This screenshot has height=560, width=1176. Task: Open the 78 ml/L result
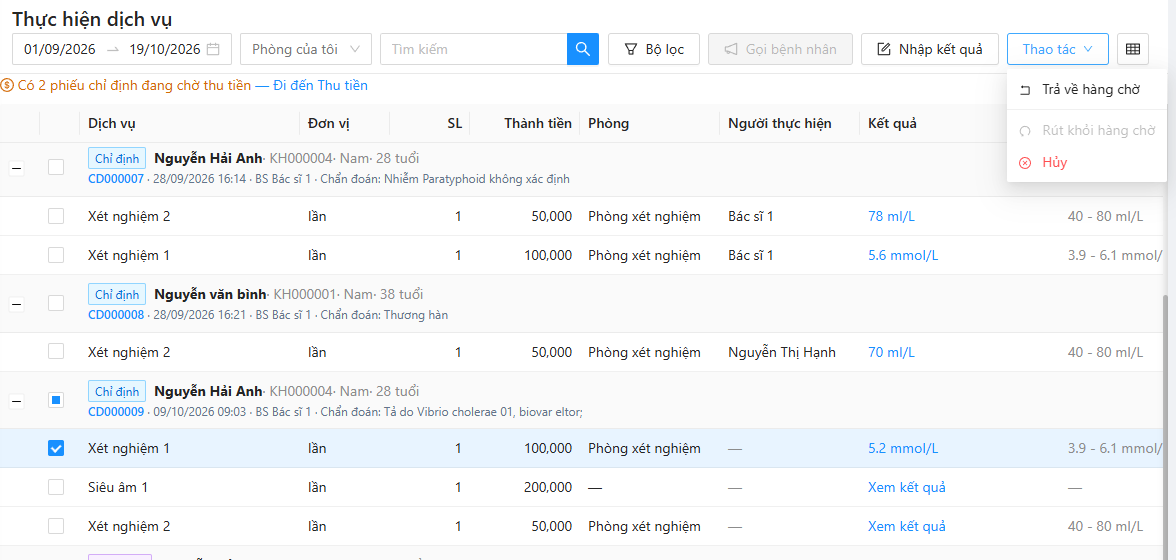(x=892, y=217)
